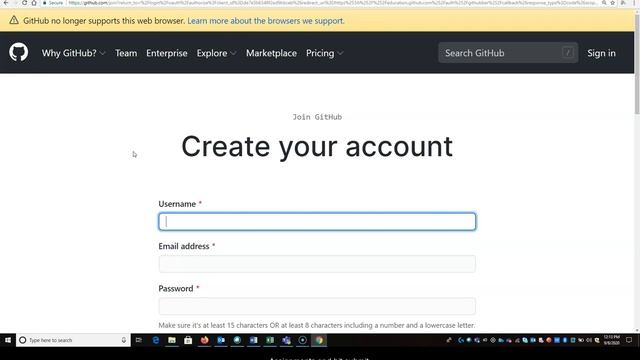
Task: Click the 'Join GitHub' text
Action: [x=317, y=117]
